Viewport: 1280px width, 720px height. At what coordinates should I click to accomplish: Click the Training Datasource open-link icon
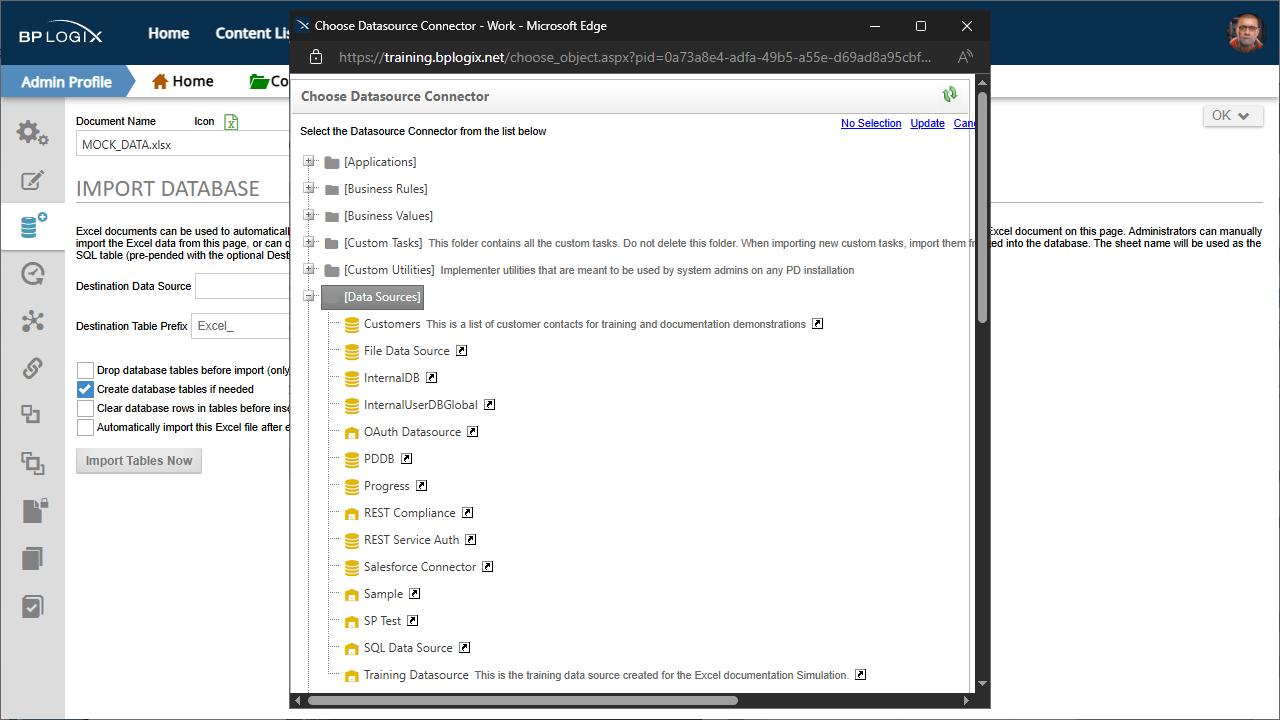861,675
